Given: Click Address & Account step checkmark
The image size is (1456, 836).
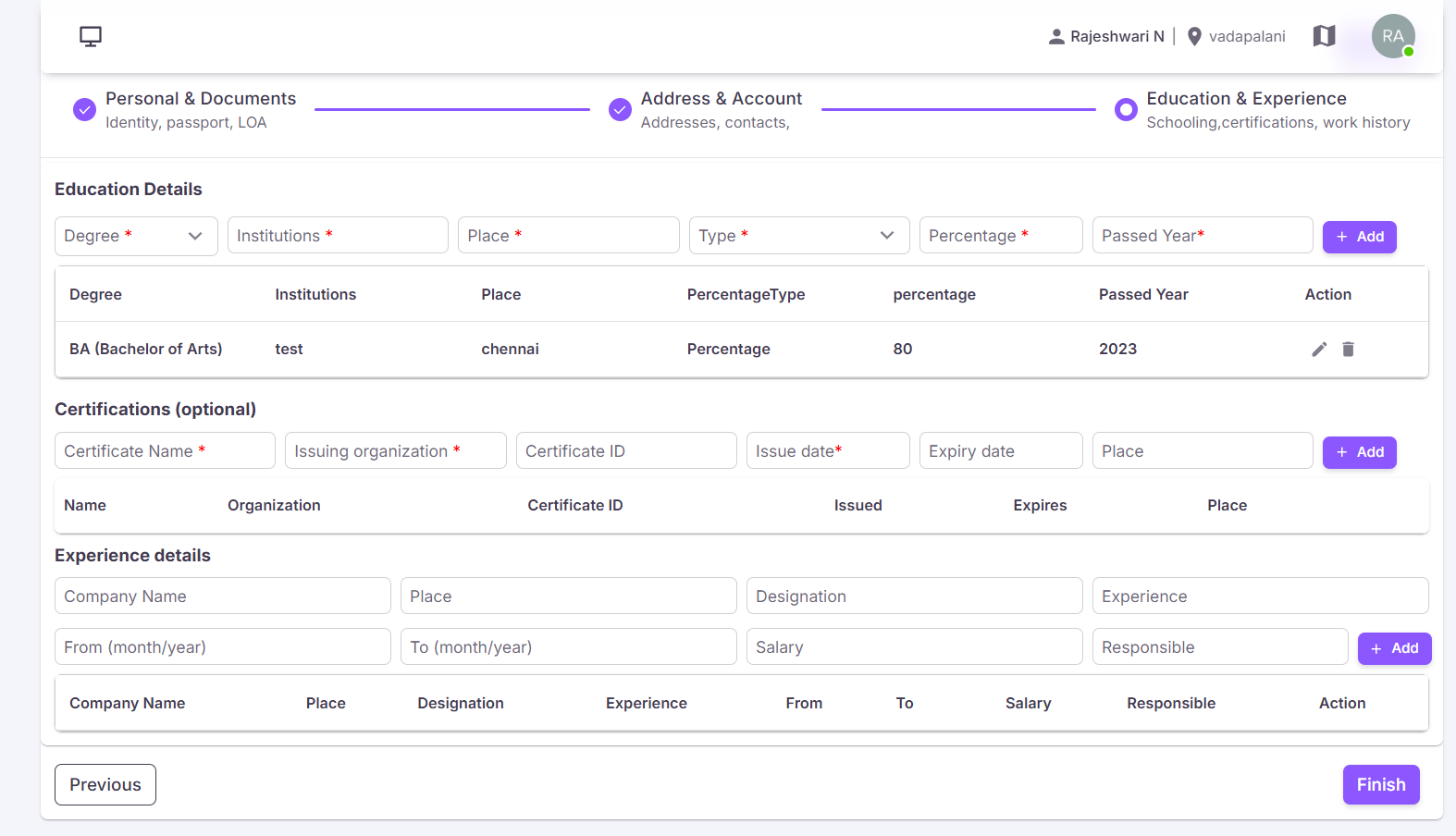Looking at the screenshot, I should tap(620, 109).
